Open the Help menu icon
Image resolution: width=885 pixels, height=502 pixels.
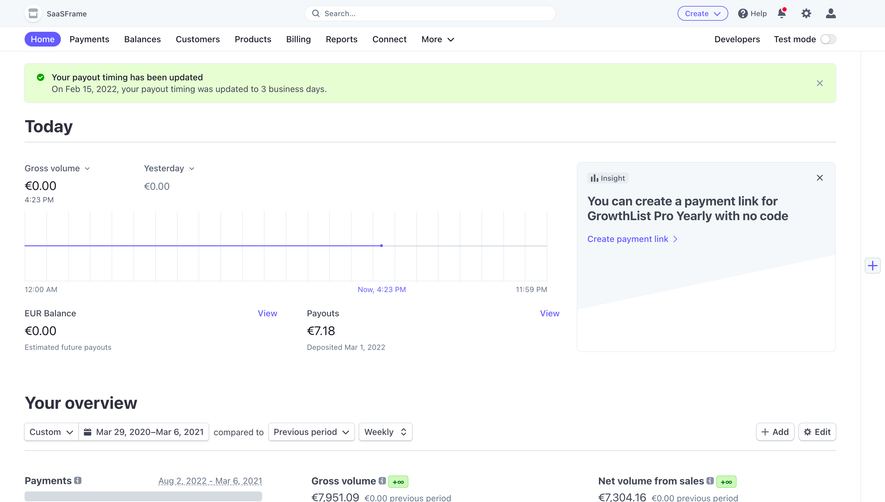click(x=743, y=14)
